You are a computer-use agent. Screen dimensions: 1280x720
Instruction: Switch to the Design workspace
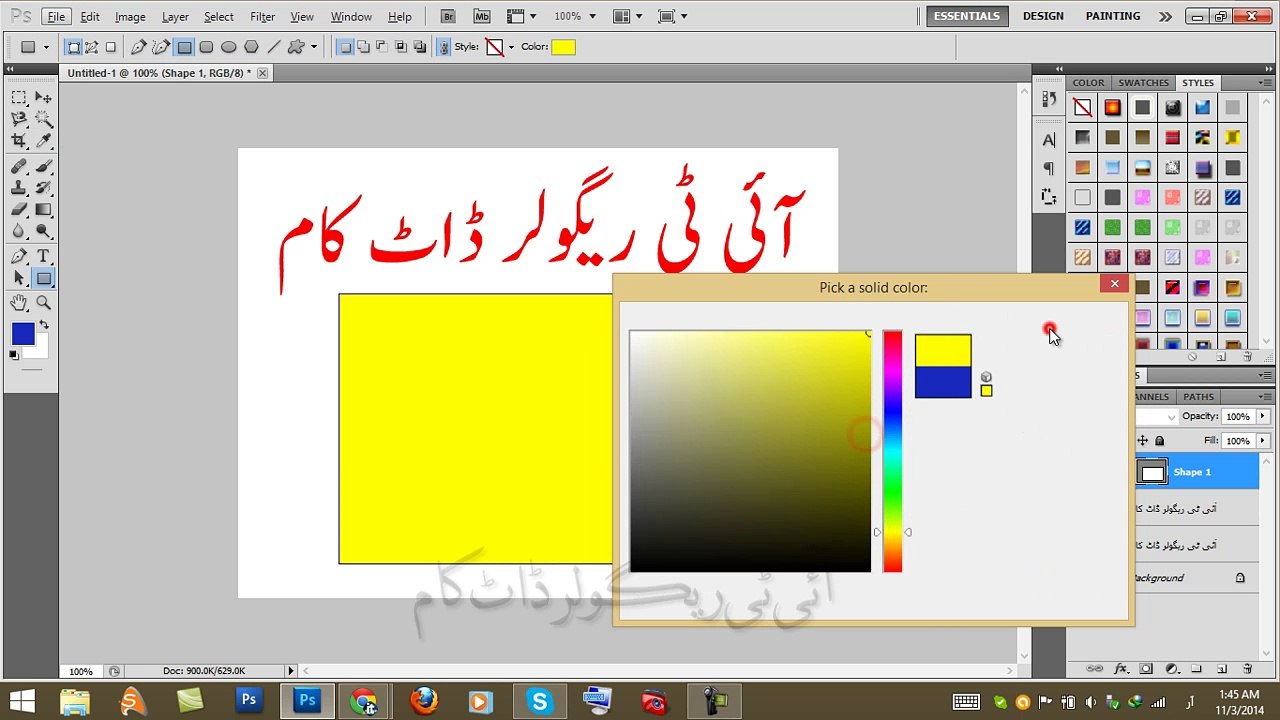tap(1043, 16)
